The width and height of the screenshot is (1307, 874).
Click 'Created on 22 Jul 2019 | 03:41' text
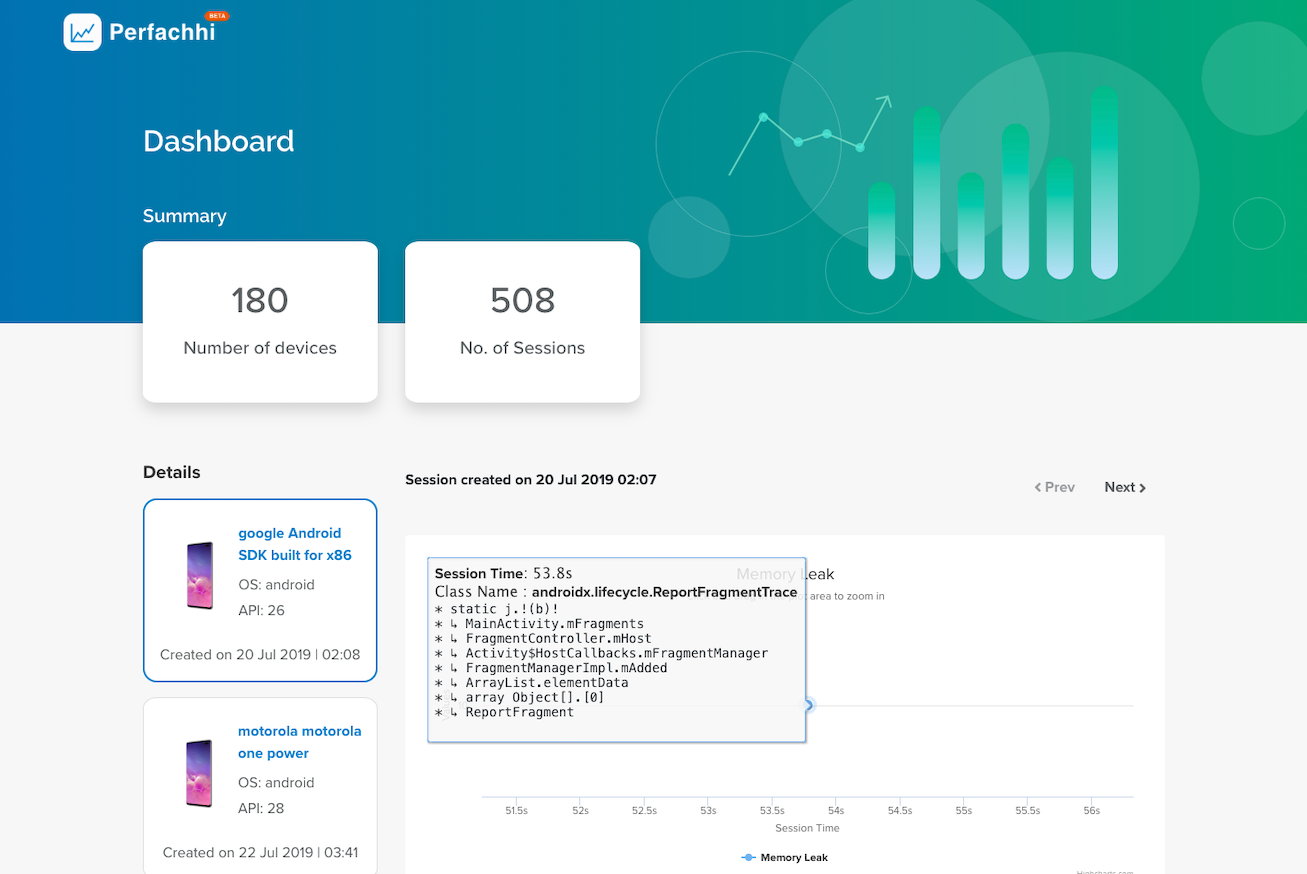click(260, 853)
